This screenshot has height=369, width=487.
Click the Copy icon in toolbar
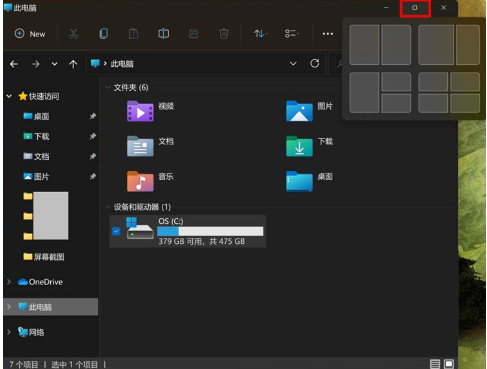tap(103, 34)
